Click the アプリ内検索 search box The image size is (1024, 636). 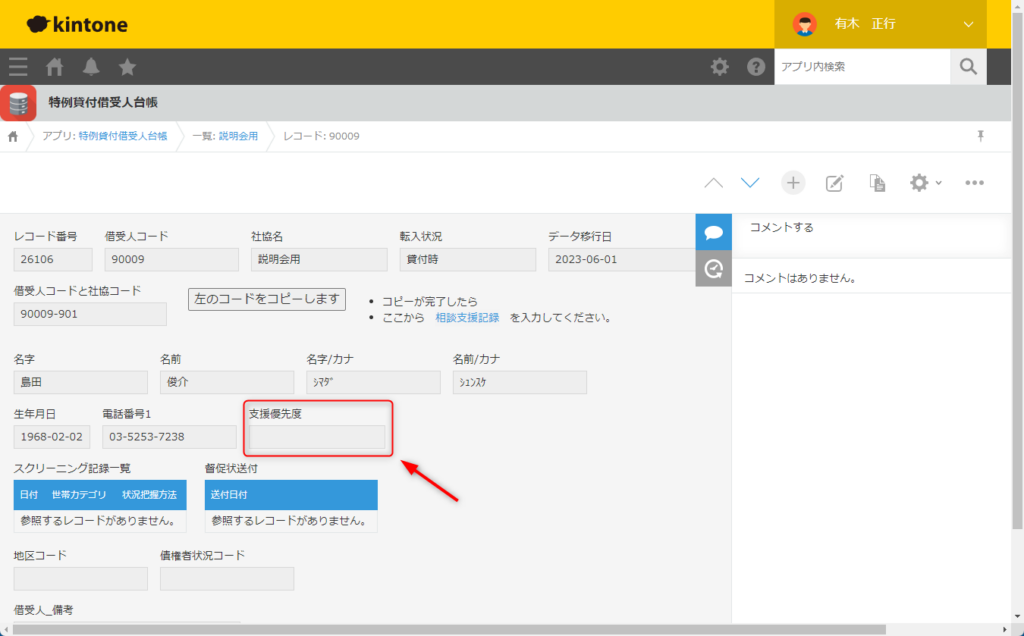[862, 67]
